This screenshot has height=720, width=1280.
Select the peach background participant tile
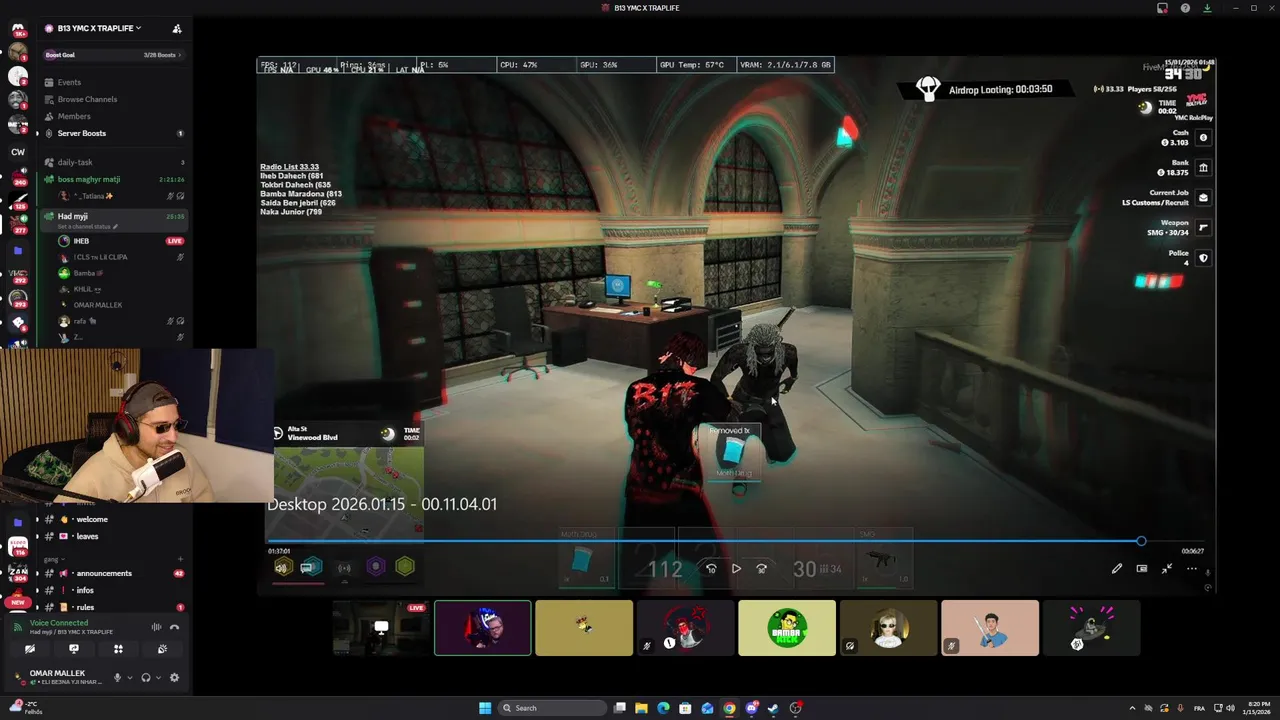click(x=990, y=628)
